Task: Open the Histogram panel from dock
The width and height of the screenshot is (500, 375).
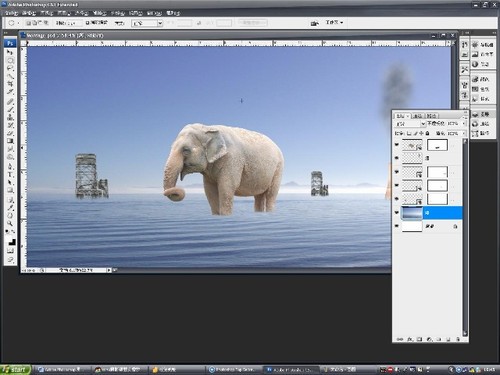Action: pos(483,54)
